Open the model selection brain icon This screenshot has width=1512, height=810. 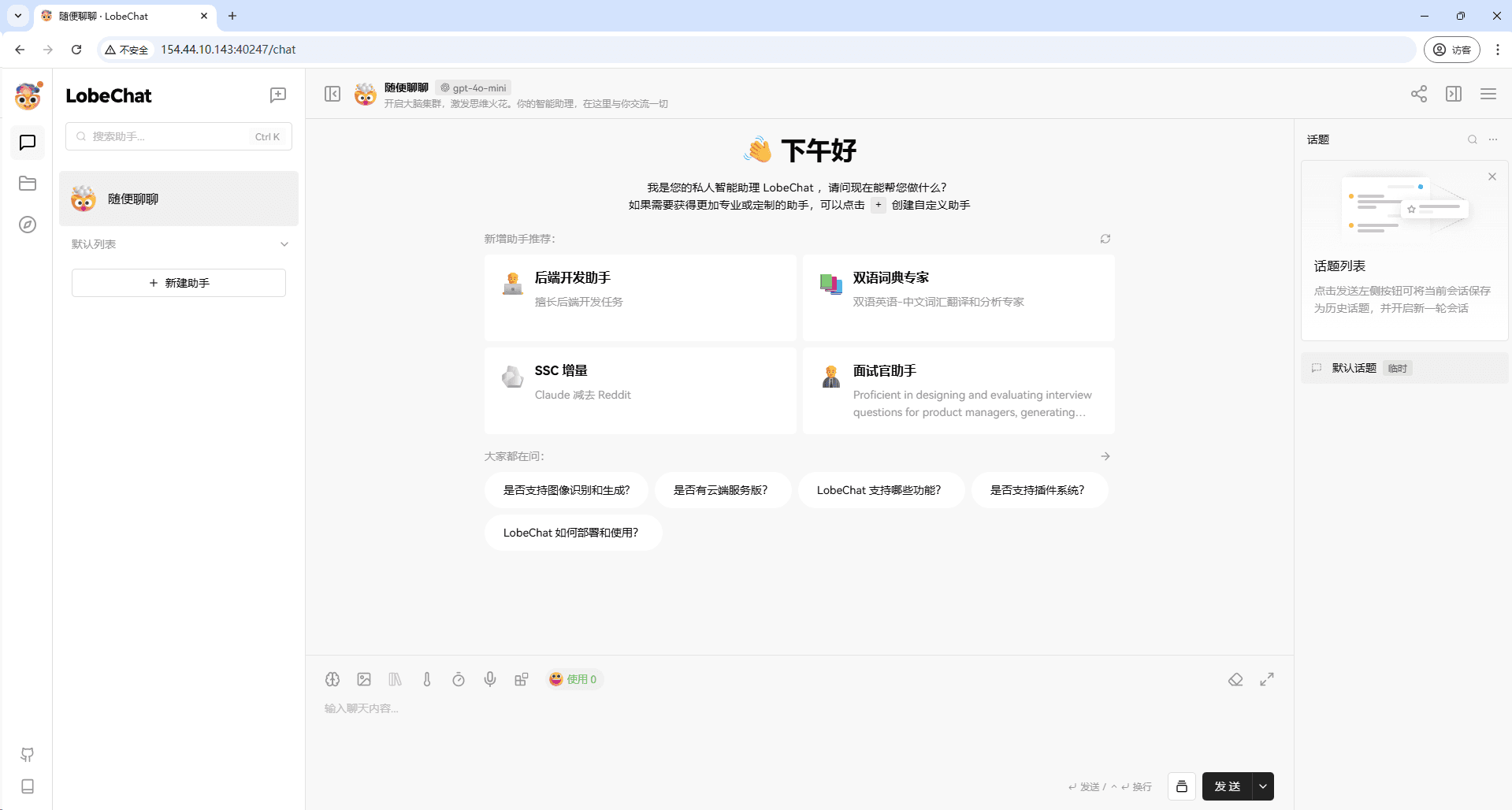[x=332, y=679]
